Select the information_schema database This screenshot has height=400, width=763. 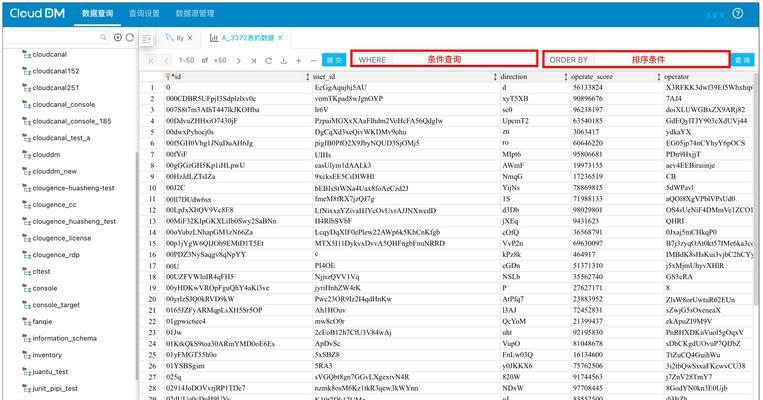[x=65, y=338]
